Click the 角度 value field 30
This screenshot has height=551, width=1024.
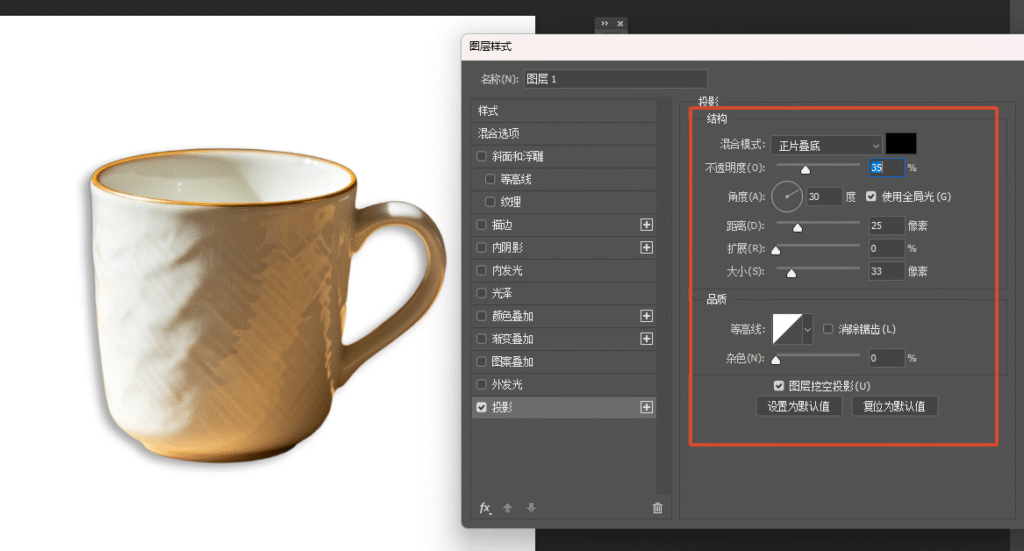tap(824, 197)
